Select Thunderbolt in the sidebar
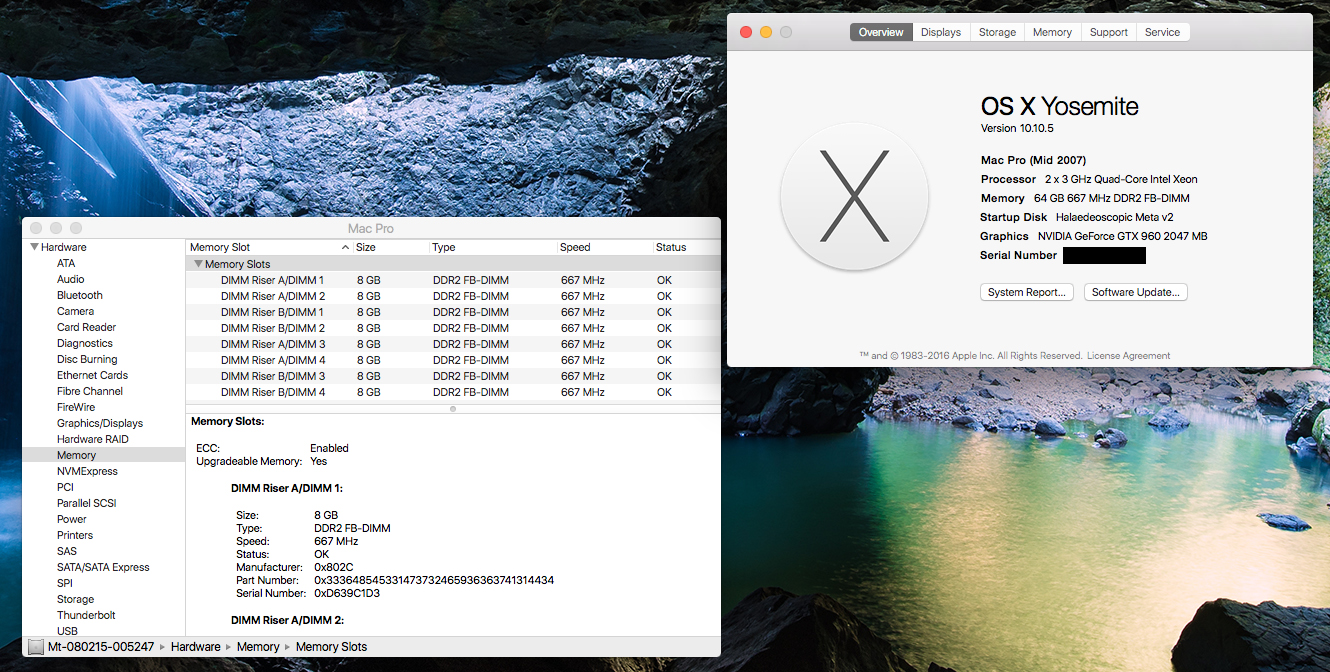1330x672 pixels. (86, 615)
